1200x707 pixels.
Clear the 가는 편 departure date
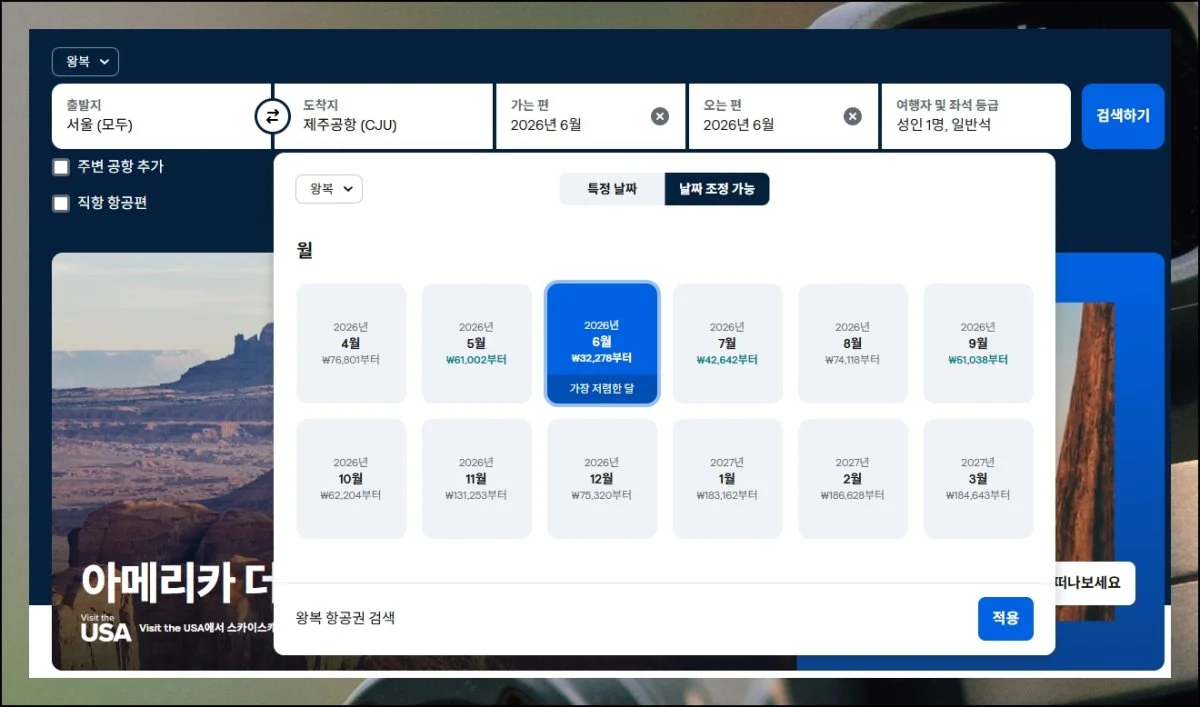click(660, 116)
